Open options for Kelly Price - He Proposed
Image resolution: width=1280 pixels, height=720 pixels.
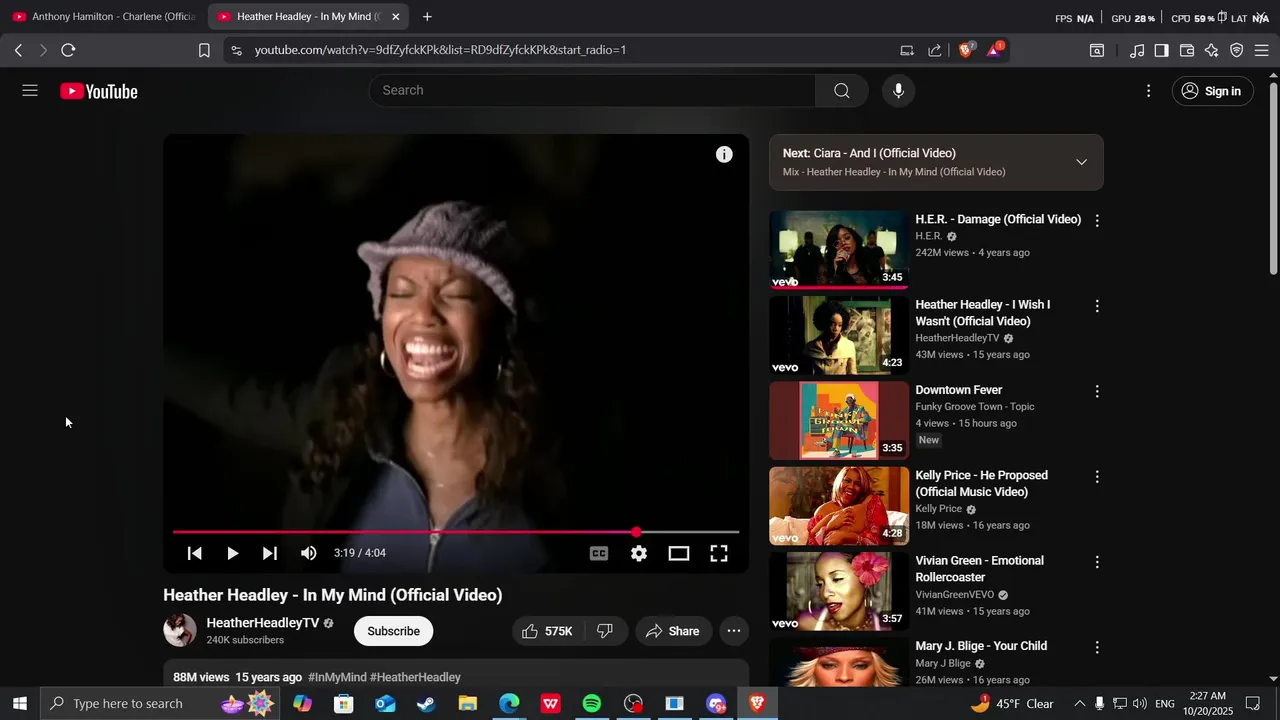pyautogui.click(x=1097, y=477)
